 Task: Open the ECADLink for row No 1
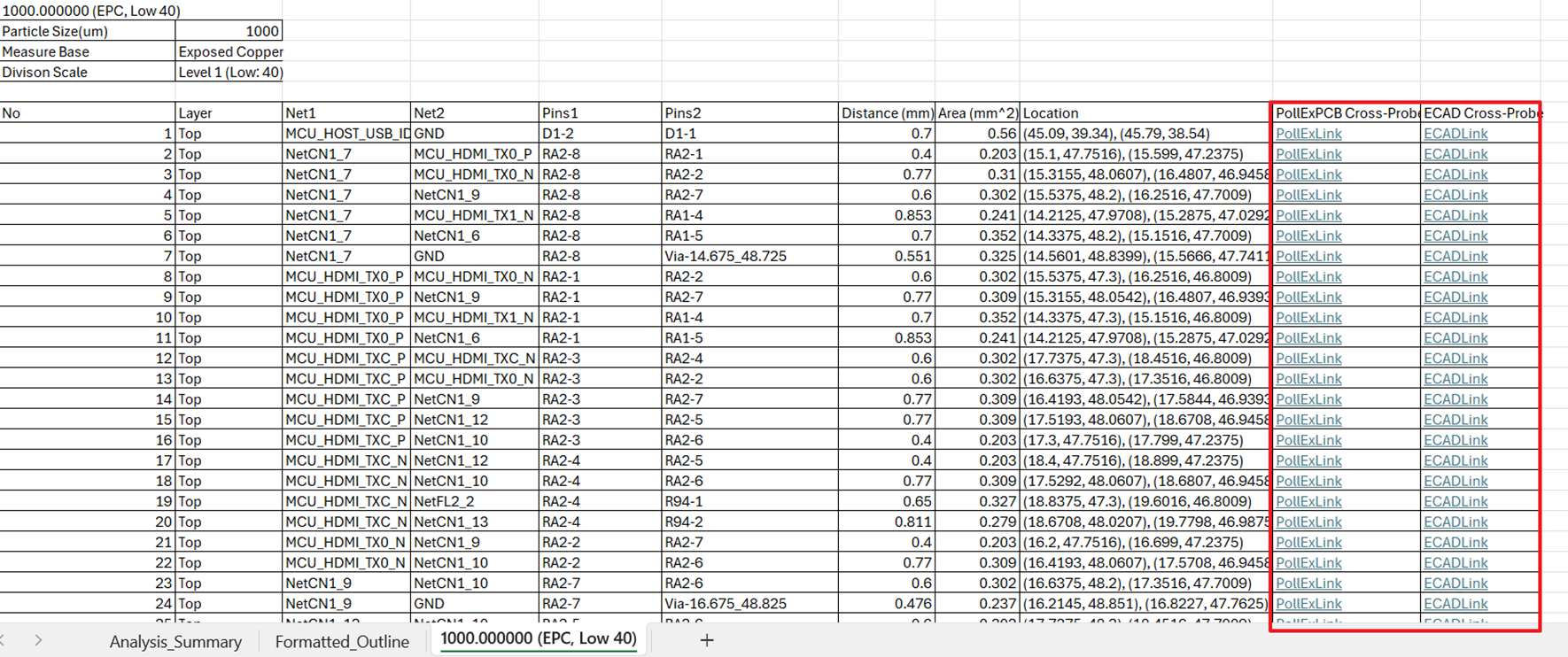[1455, 134]
